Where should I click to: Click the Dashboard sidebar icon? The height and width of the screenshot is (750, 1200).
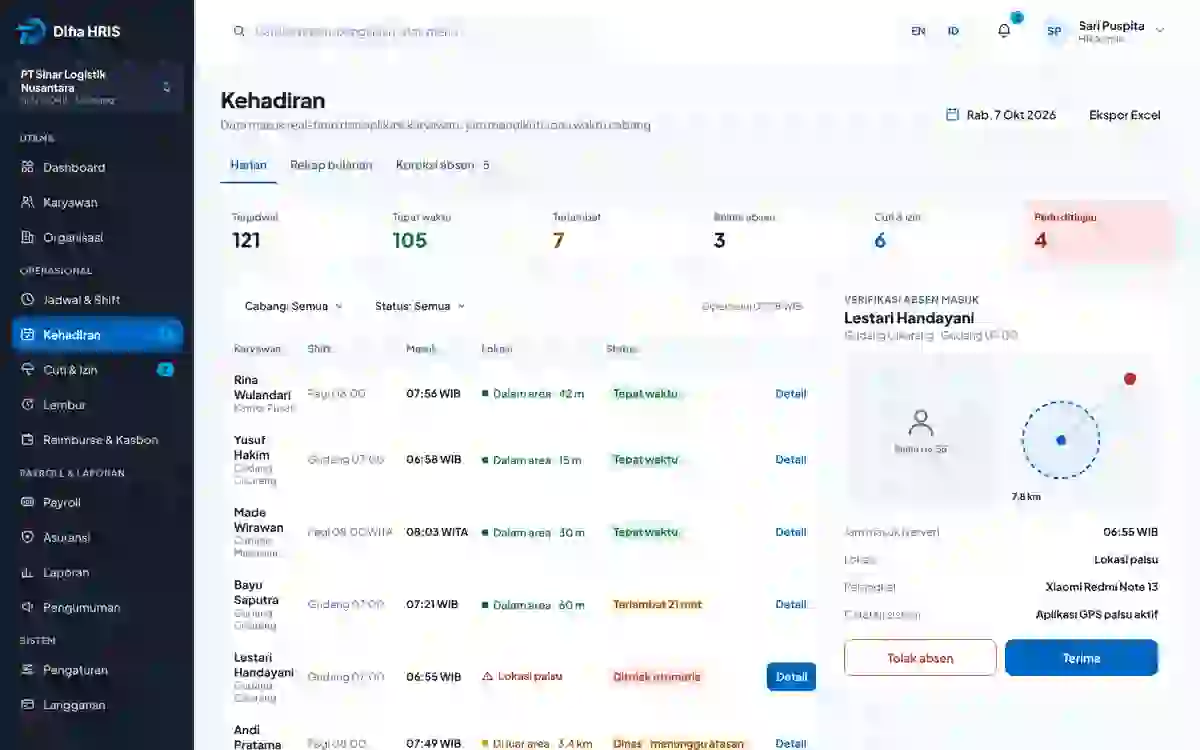coord(28,167)
